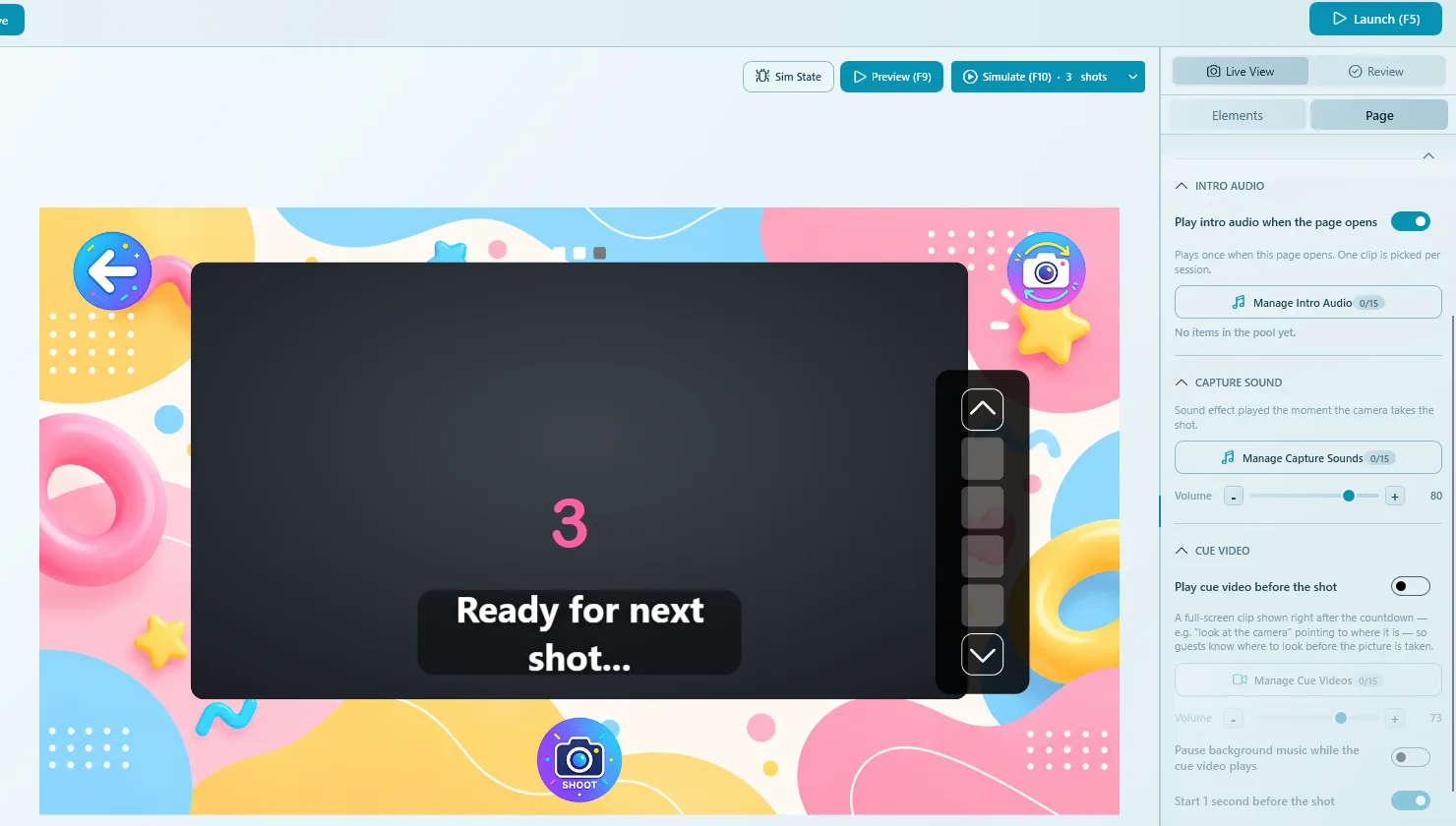The image size is (1456, 826).
Task: Click the capture volume value 80
Action: [1436, 496]
